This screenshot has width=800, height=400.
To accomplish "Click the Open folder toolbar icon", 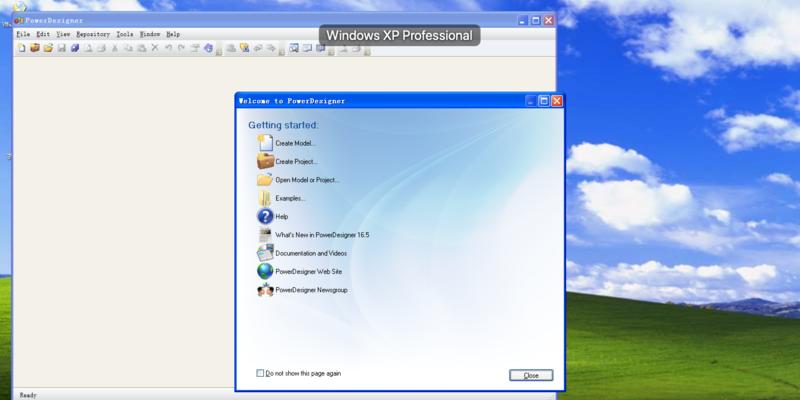I will click(x=48, y=48).
